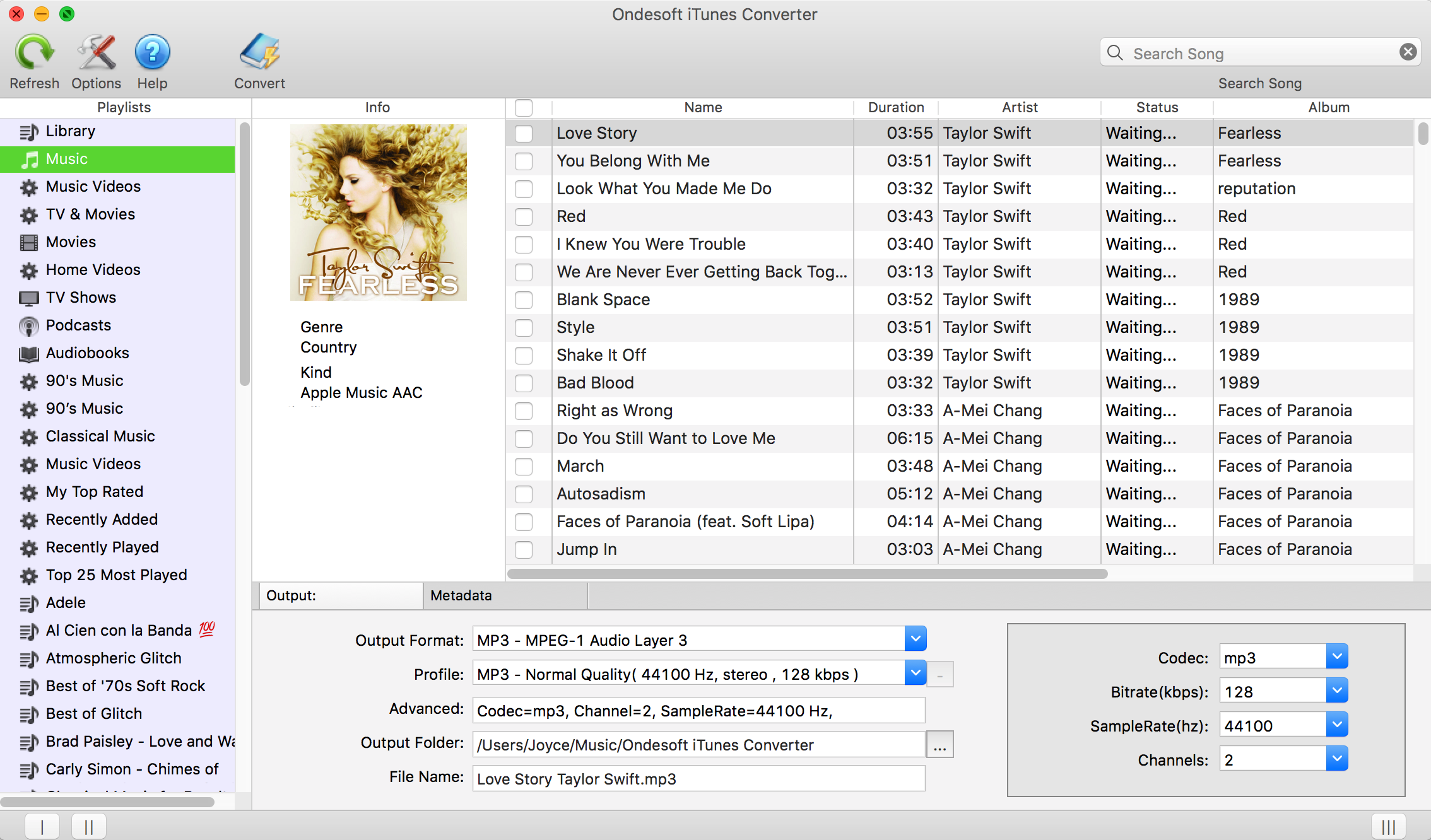
Task: Enable checkbox for Shake It Off track
Action: (524, 354)
